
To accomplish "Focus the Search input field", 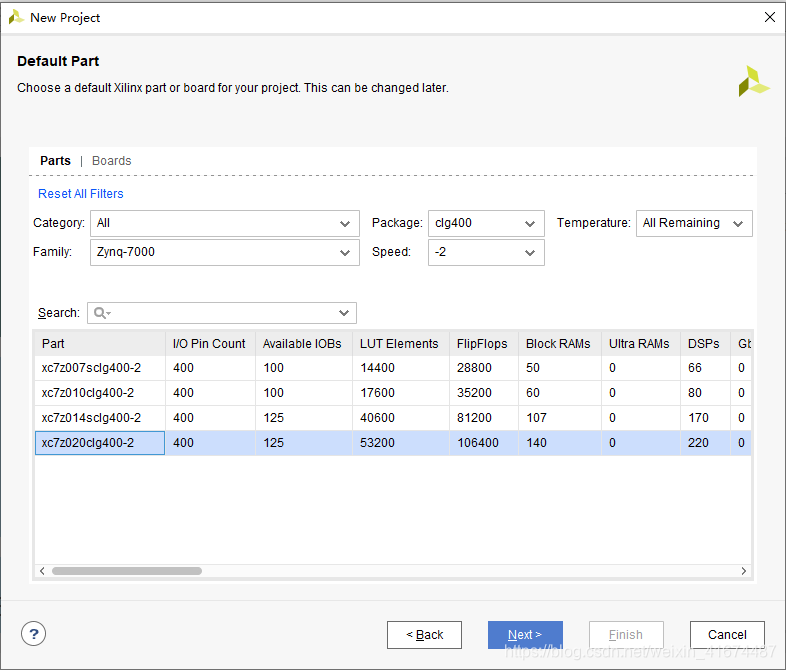I will coord(222,313).
